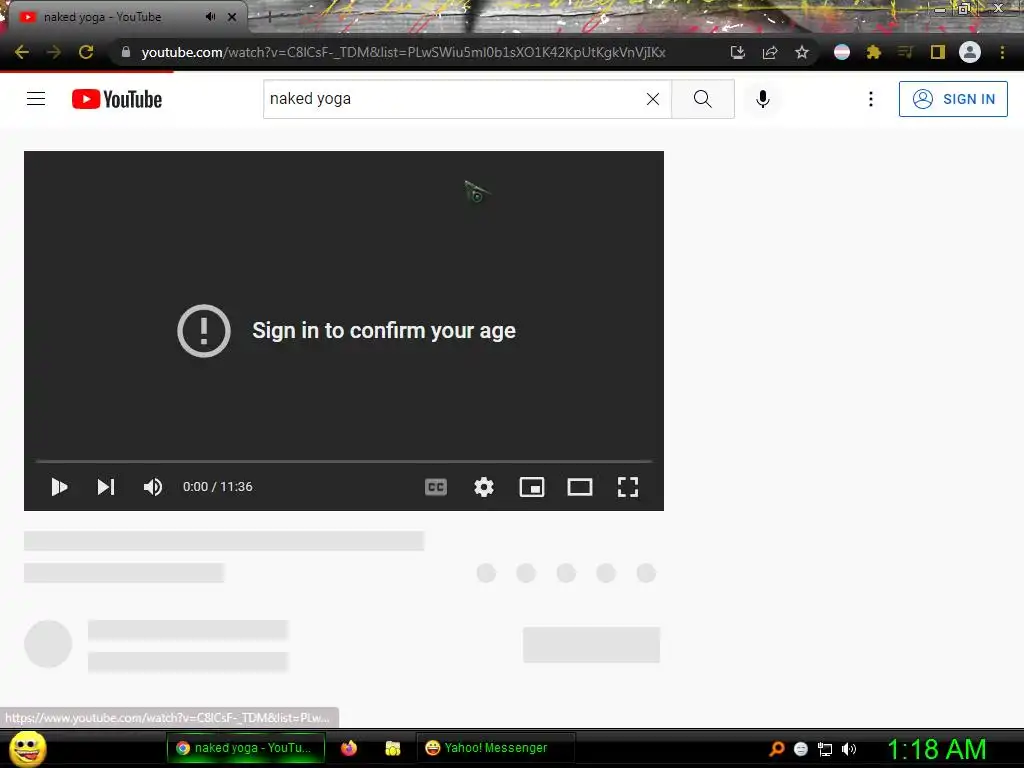This screenshot has width=1024, height=768.
Task: Open the YouTube guide hamburger menu
Action: 36,99
